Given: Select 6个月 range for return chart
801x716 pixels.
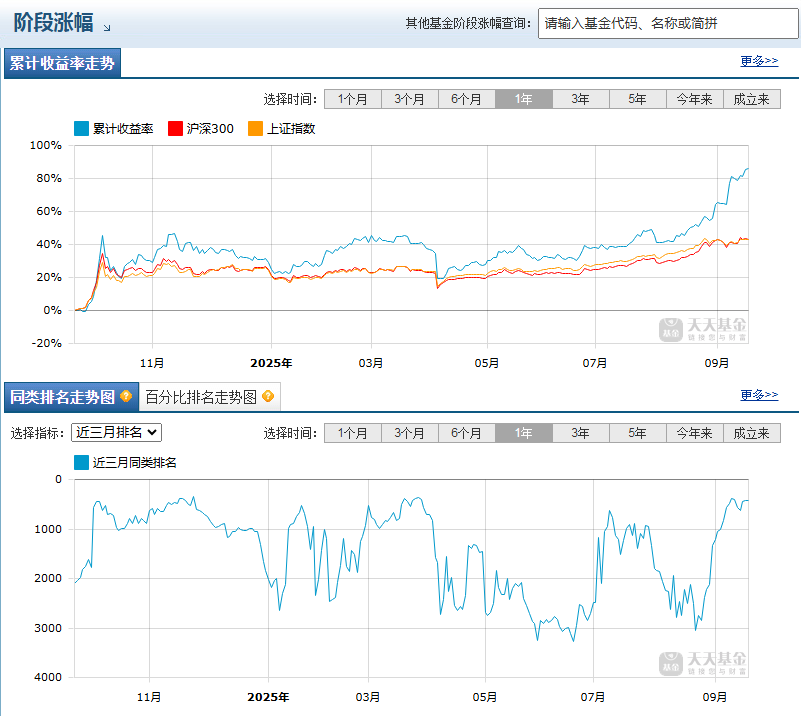Looking at the screenshot, I should point(467,99).
